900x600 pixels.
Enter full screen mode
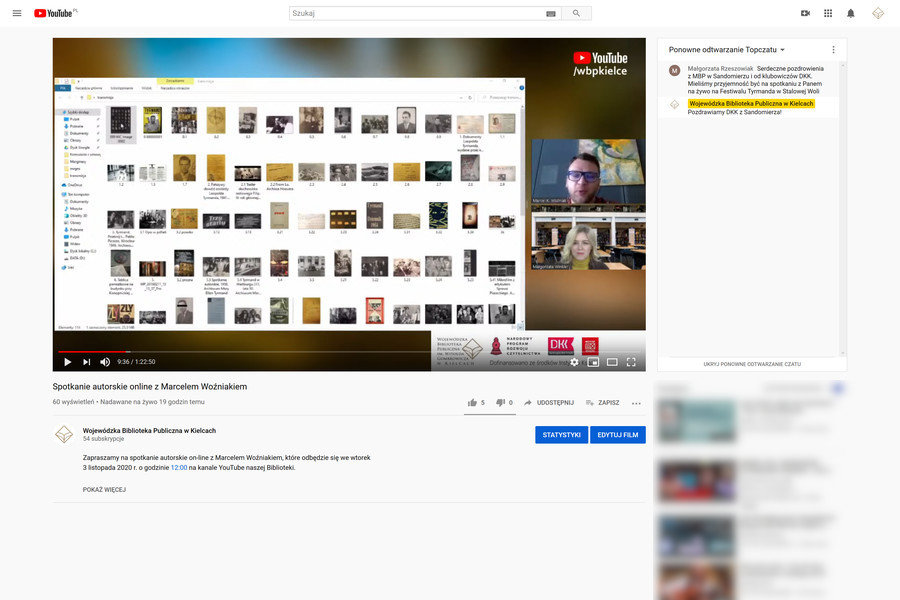coord(631,362)
